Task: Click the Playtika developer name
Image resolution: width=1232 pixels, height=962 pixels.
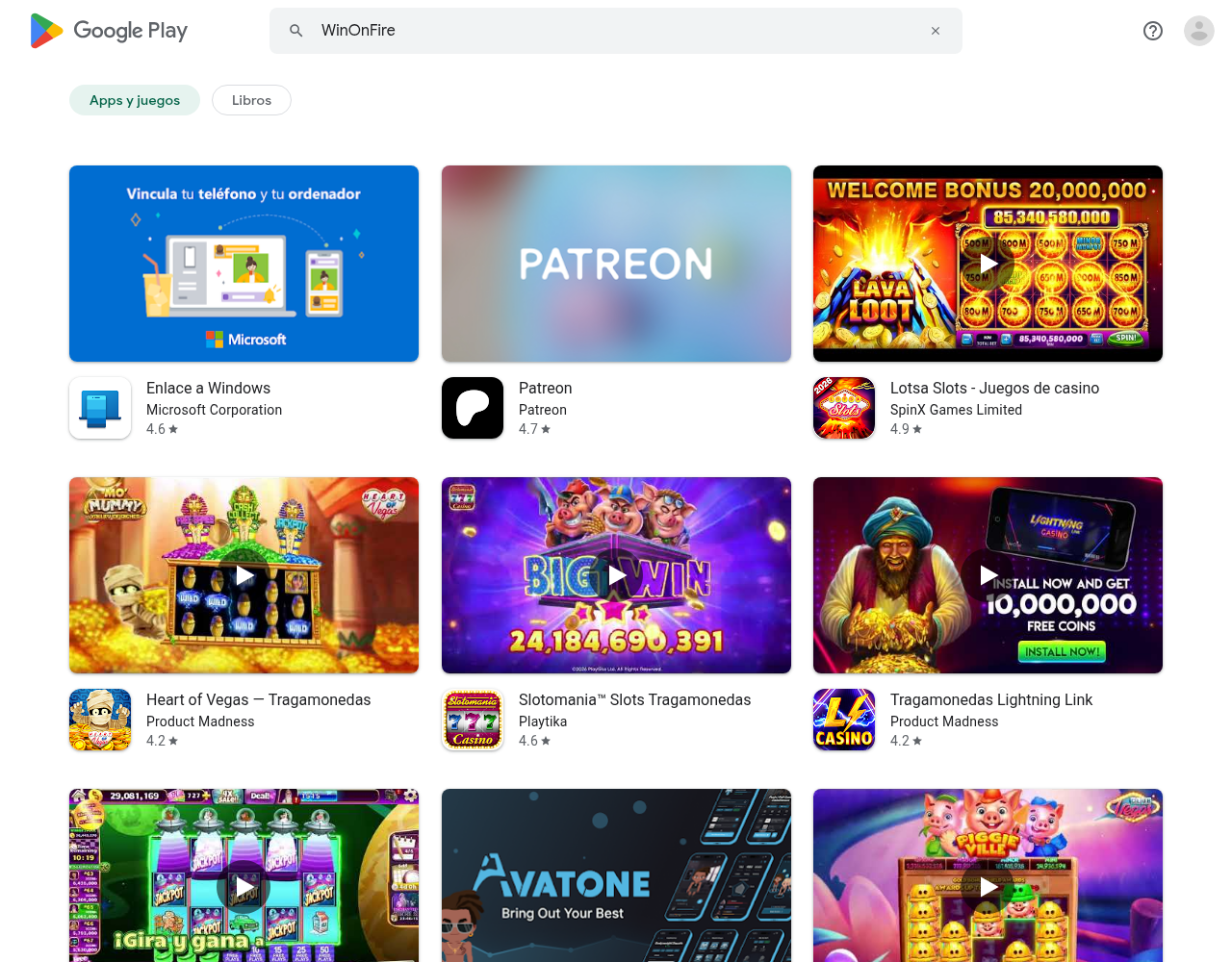Action: (x=543, y=721)
